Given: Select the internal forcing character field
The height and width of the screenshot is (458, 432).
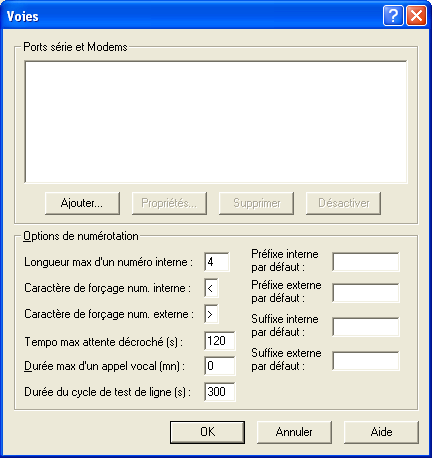Looking at the screenshot, I should click(x=211, y=288).
